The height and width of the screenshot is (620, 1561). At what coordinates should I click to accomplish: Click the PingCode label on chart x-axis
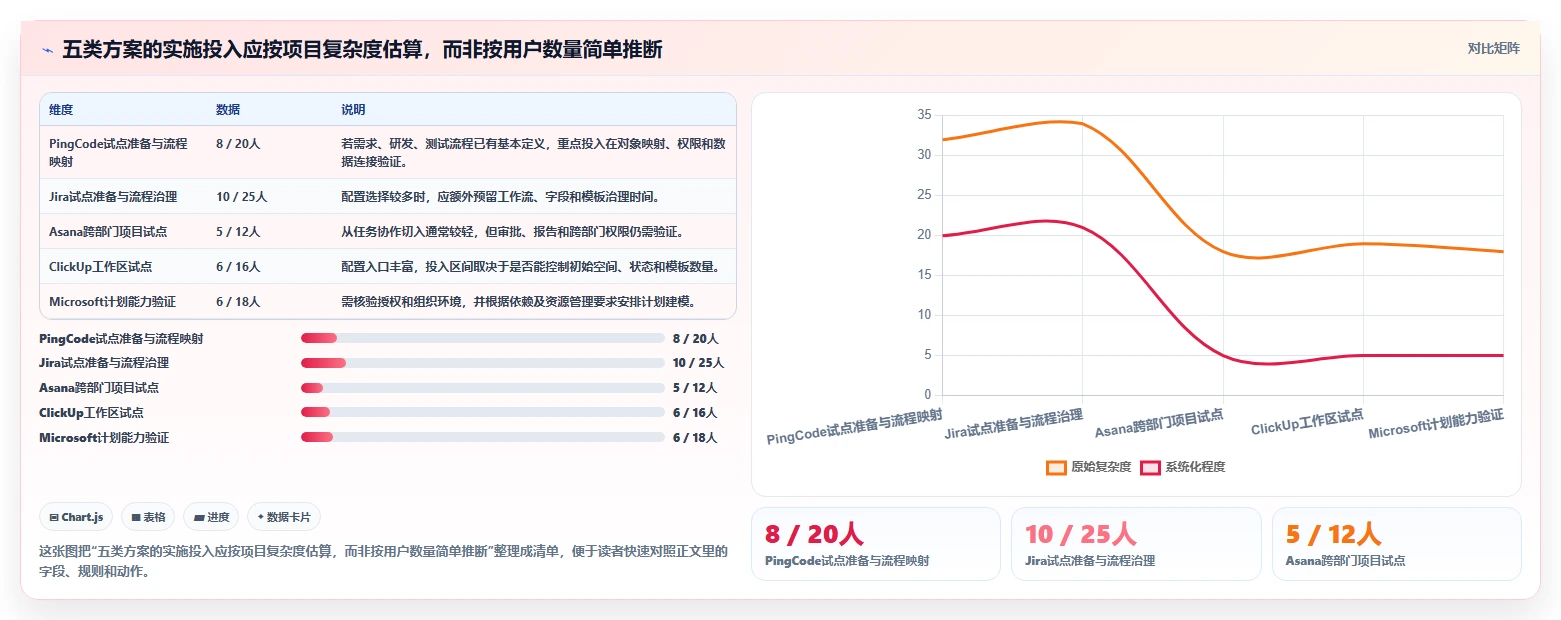tap(854, 427)
